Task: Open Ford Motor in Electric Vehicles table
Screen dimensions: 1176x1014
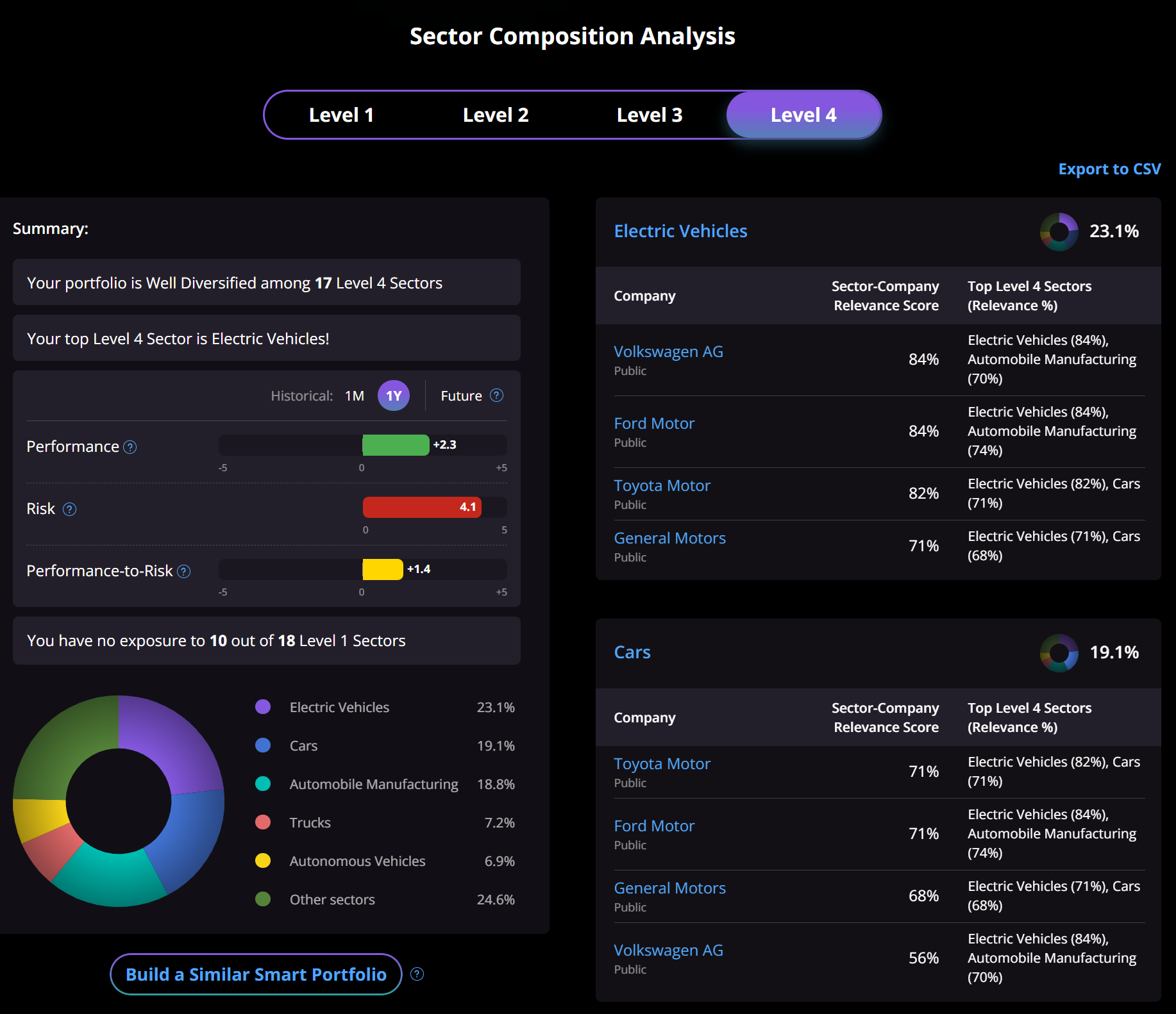Action: (654, 423)
